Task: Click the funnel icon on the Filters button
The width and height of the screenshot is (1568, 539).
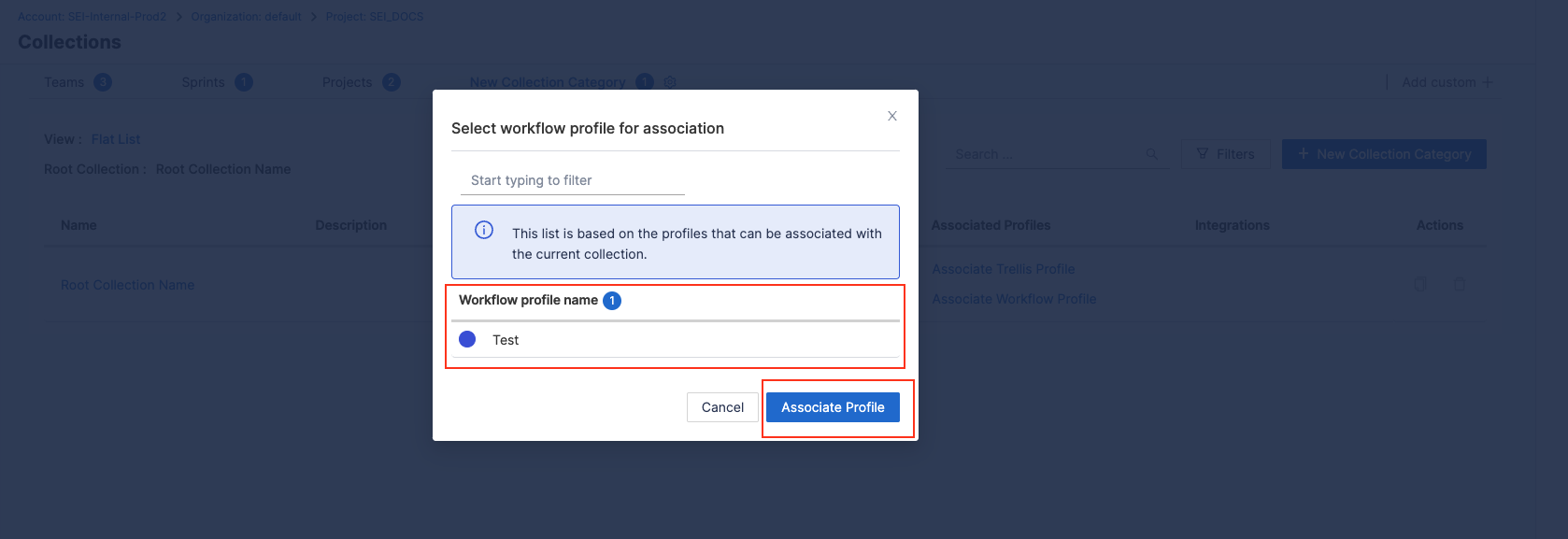Action: pyautogui.click(x=1203, y=154)
